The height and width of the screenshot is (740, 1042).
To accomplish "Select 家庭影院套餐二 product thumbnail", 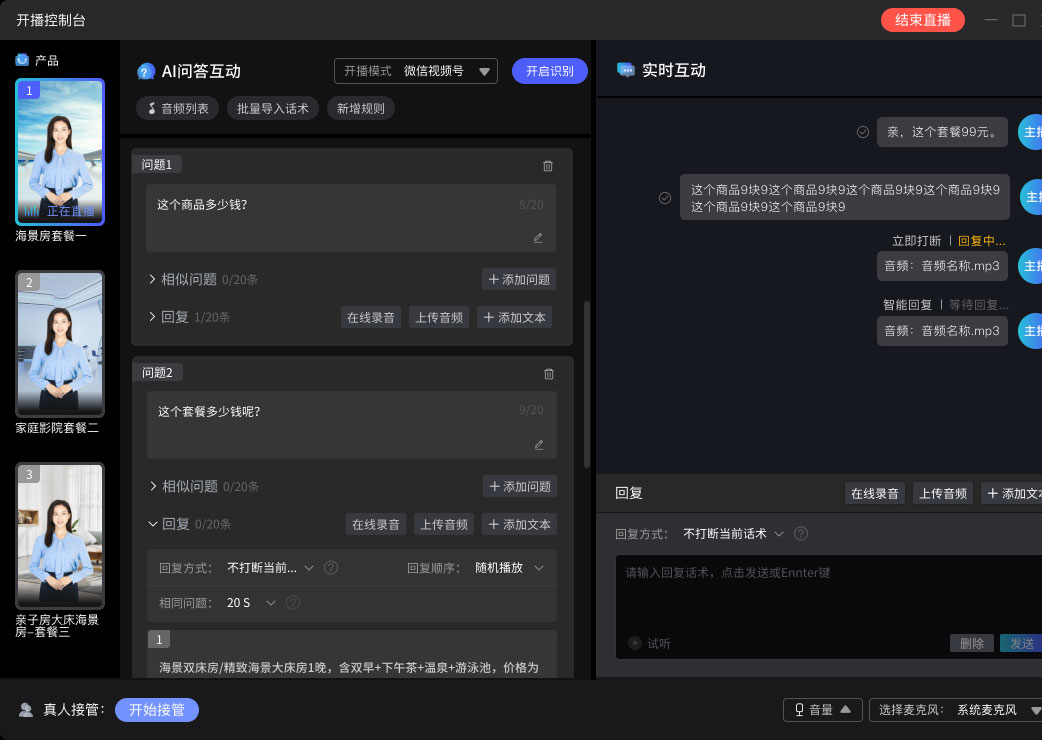I will [60, 344].
